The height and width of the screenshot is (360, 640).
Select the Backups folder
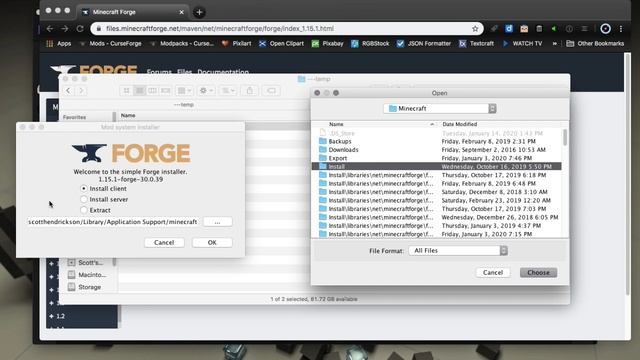(436, 141)
